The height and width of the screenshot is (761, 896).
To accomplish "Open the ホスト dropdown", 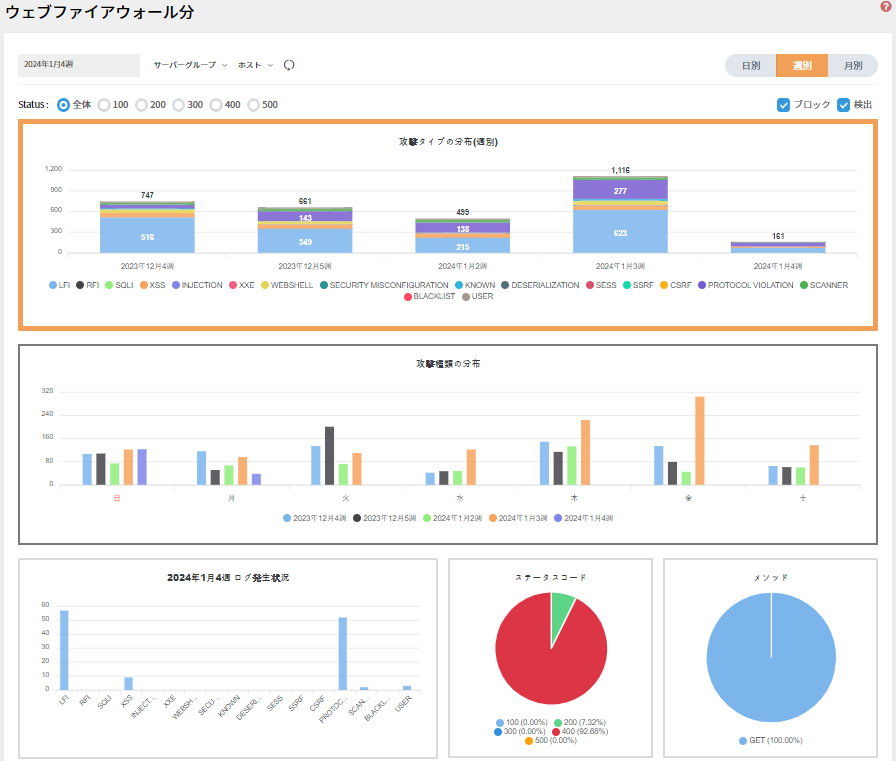I will click(x=255, y=65).
